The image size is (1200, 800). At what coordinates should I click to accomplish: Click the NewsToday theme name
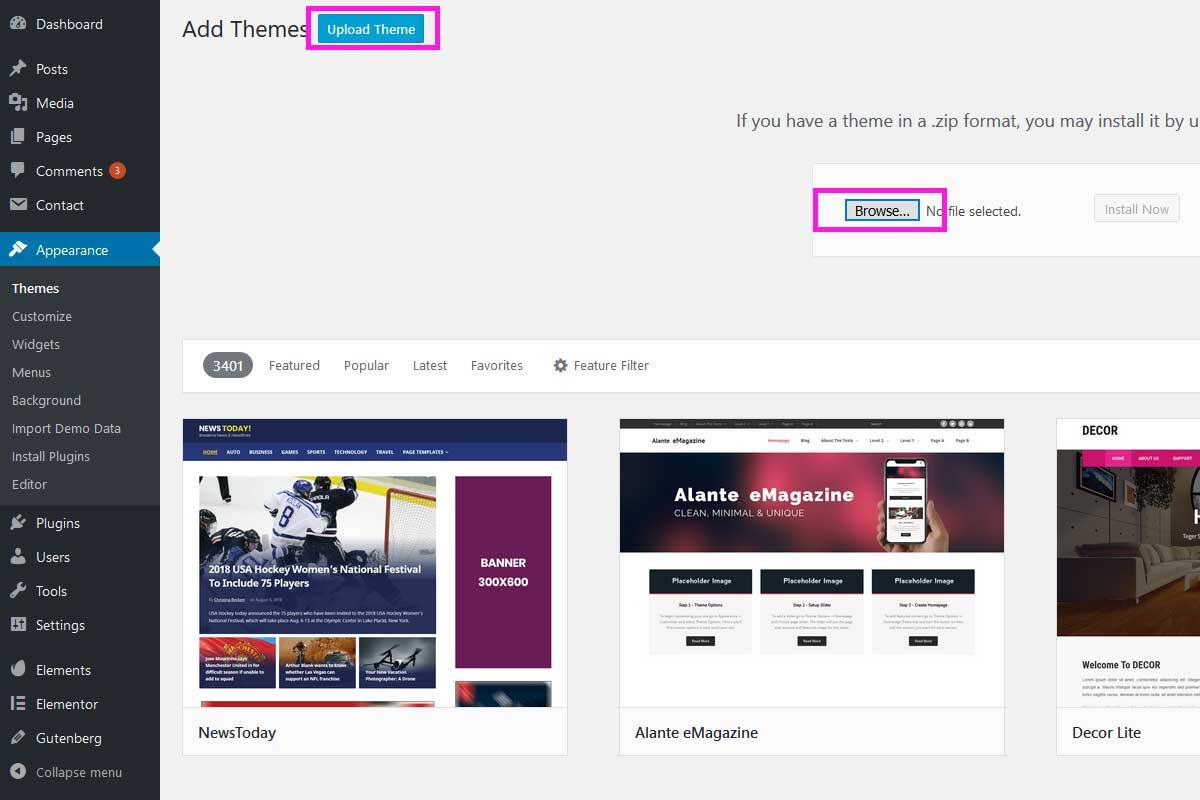coord(237,733)
